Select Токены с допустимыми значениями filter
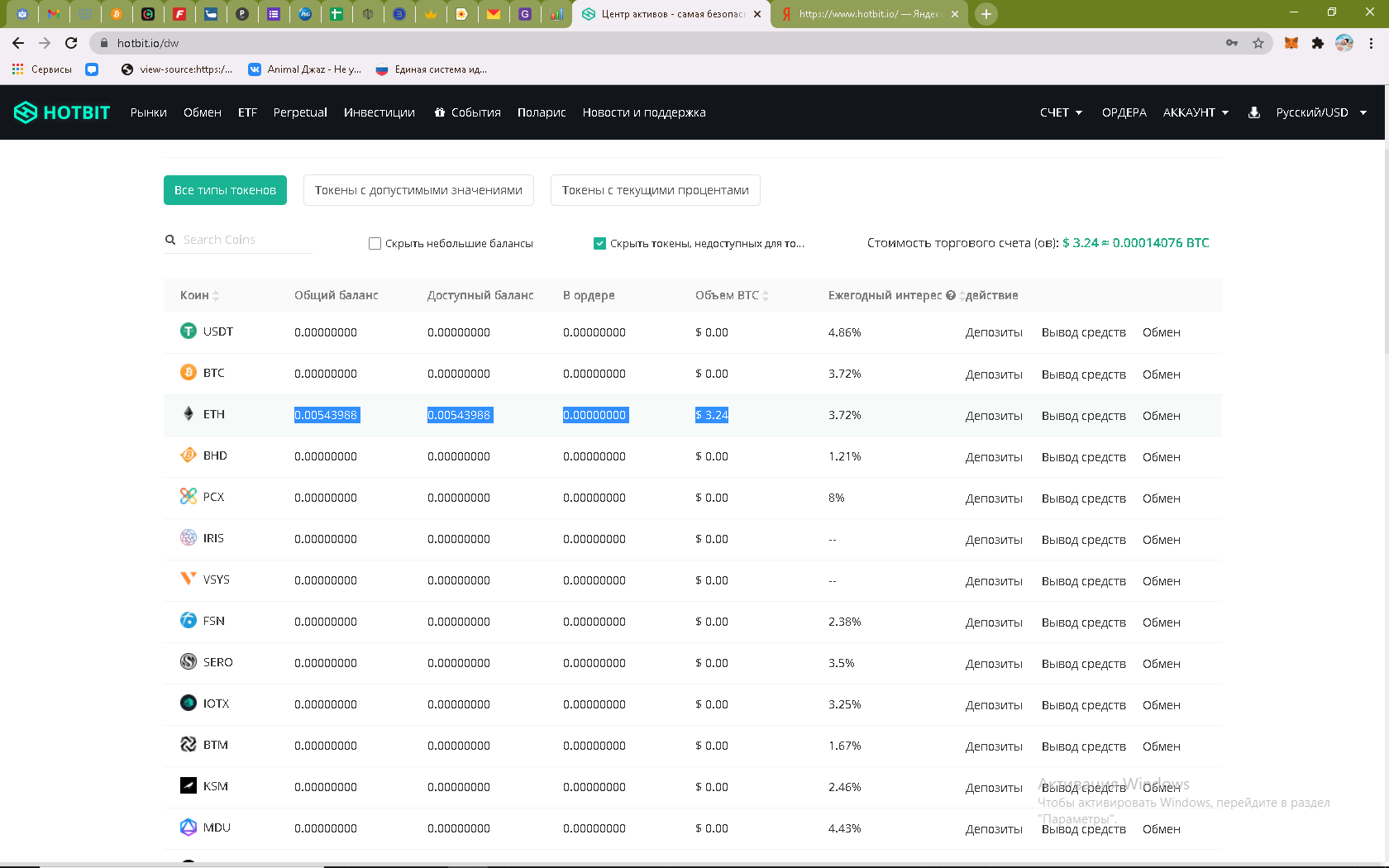Image resolution: width=1389 pixels, height=868 pixels. [x=418, y=190]
